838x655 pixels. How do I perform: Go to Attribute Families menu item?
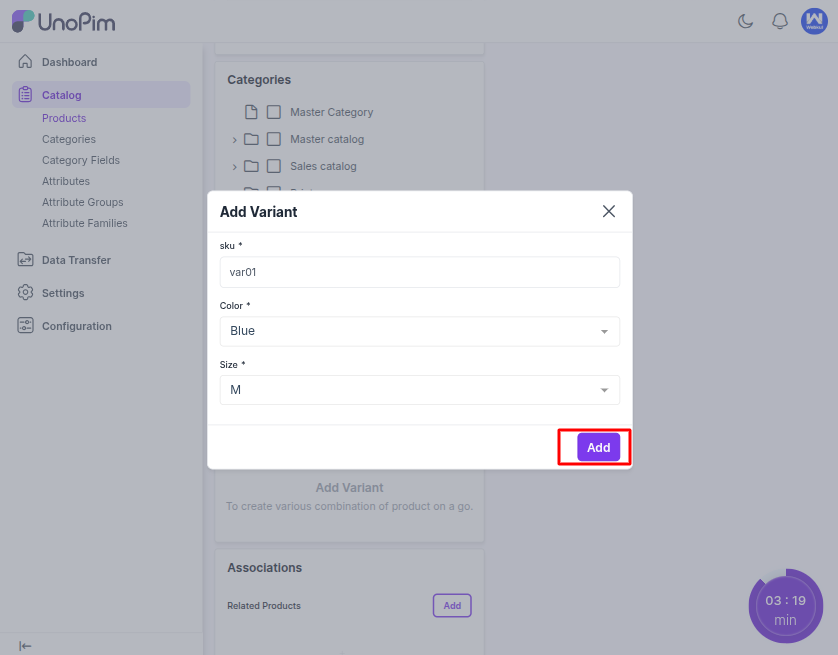pyautogui.click(x=84, y=223)
